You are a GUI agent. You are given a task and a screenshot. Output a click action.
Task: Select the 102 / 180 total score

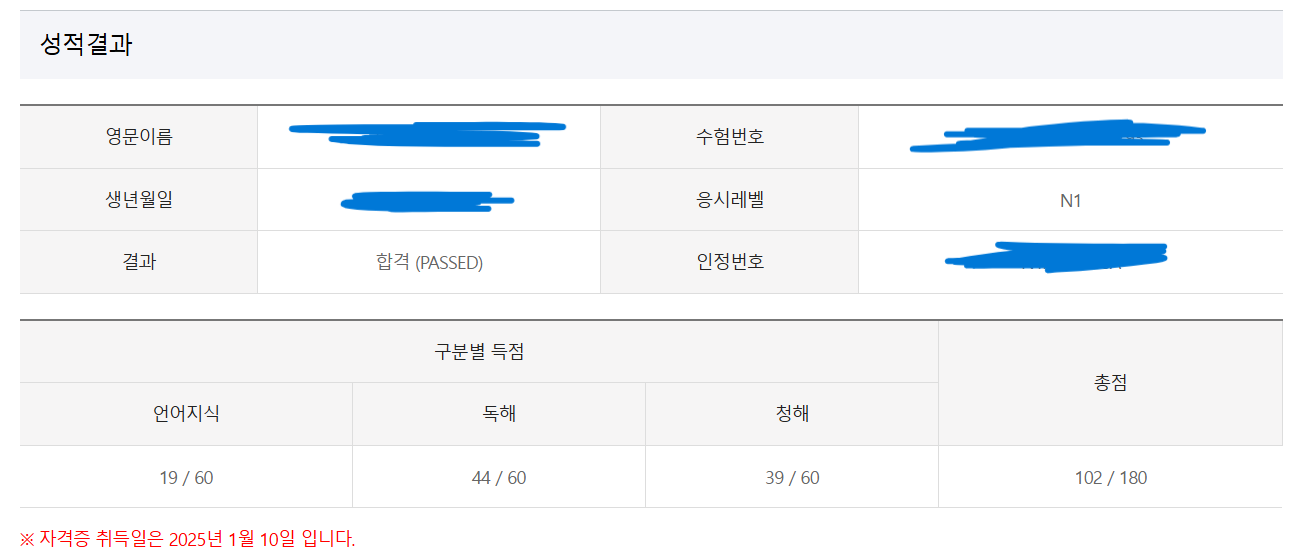1110,478
